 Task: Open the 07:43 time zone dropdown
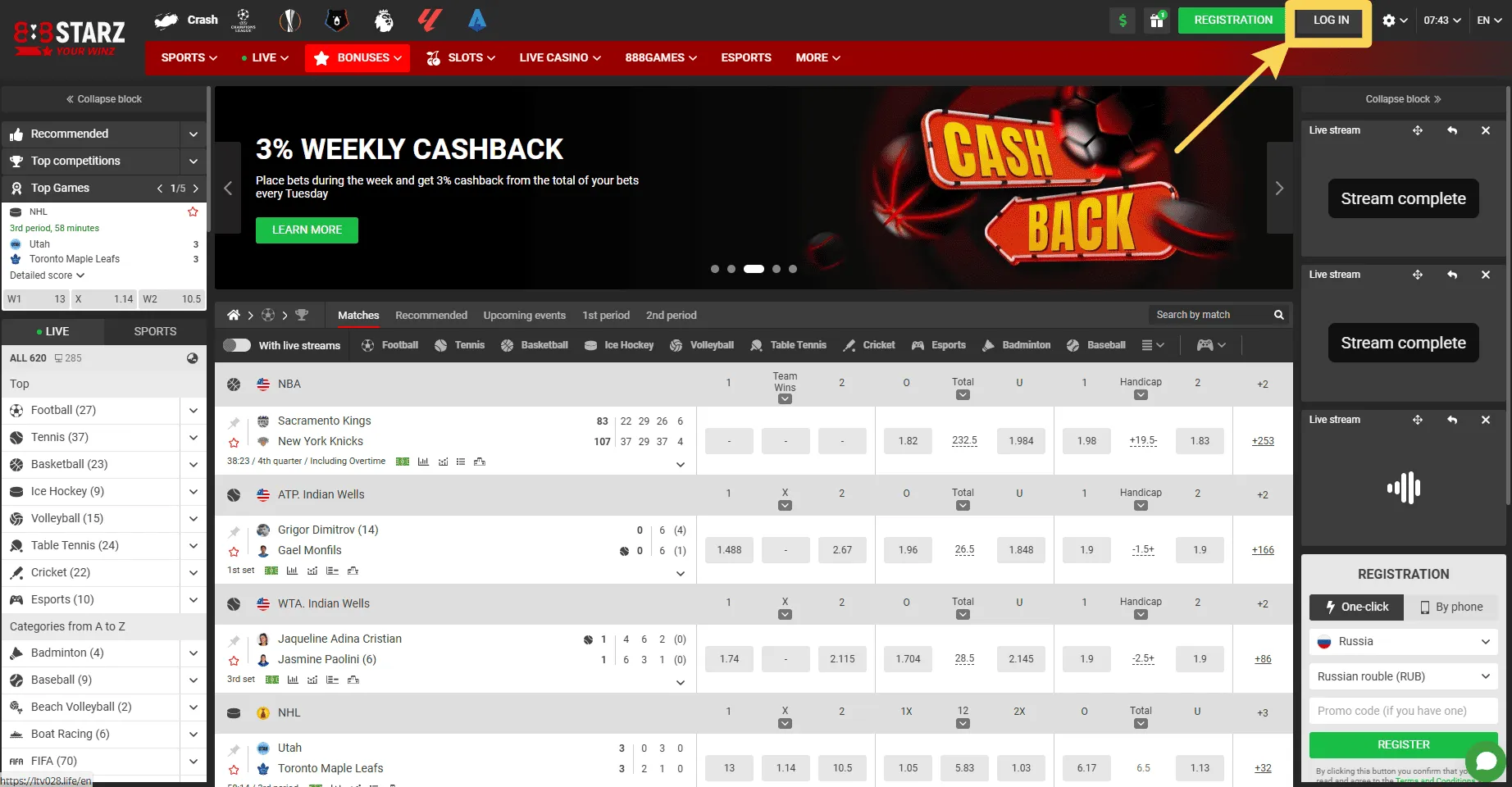1442,20
